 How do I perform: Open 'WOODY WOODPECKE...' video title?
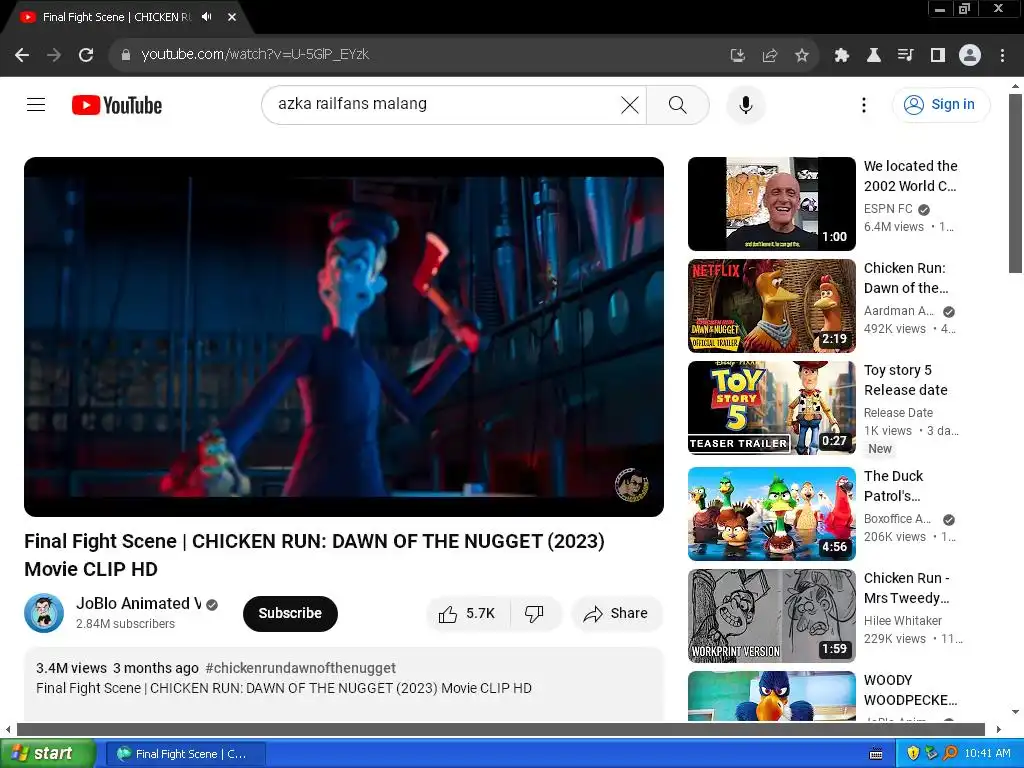pos(910,690)
